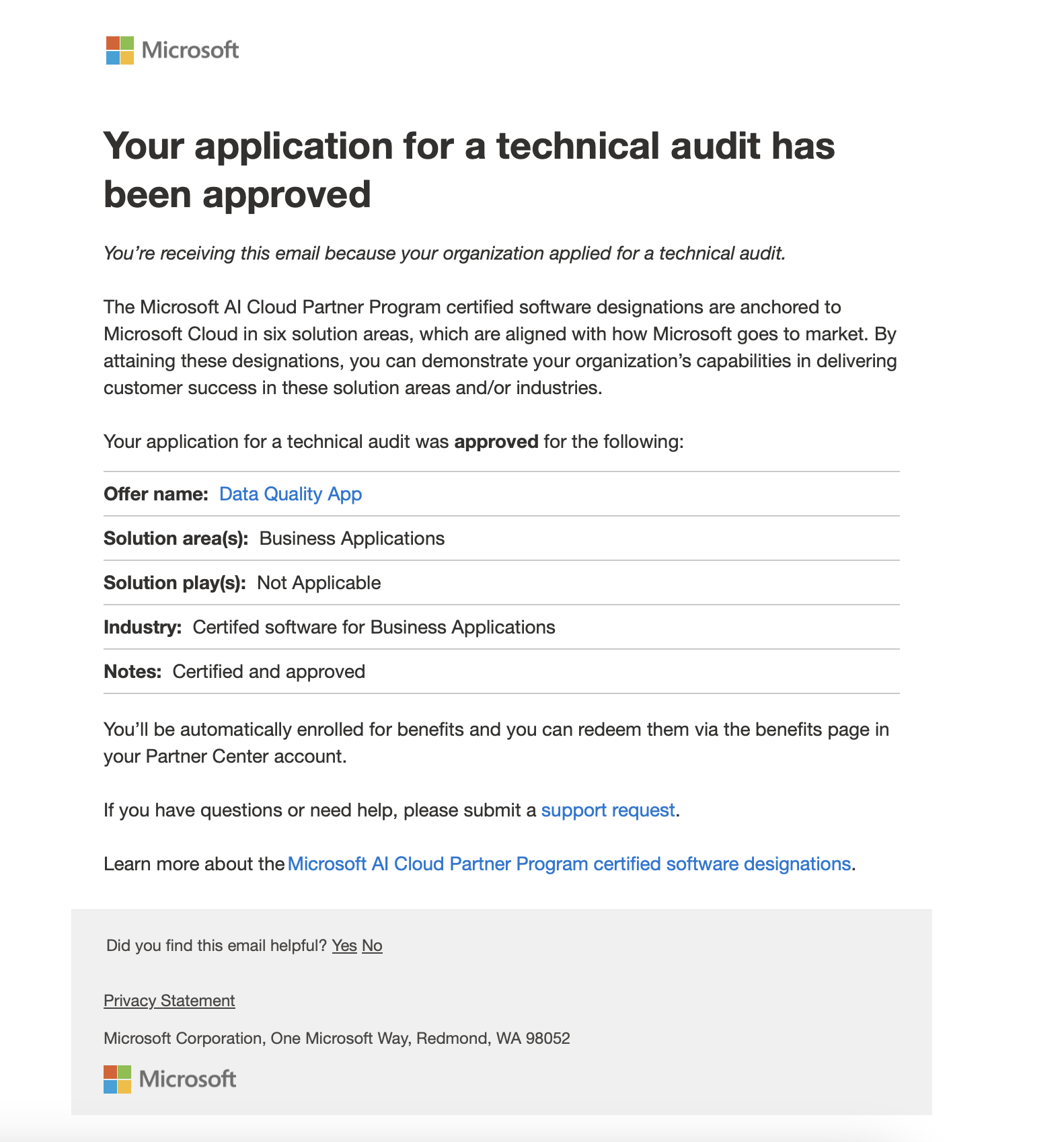Click the Did you find this email helpful text
This screenshot has width=1064, height=1142.
tap(217, 946)
